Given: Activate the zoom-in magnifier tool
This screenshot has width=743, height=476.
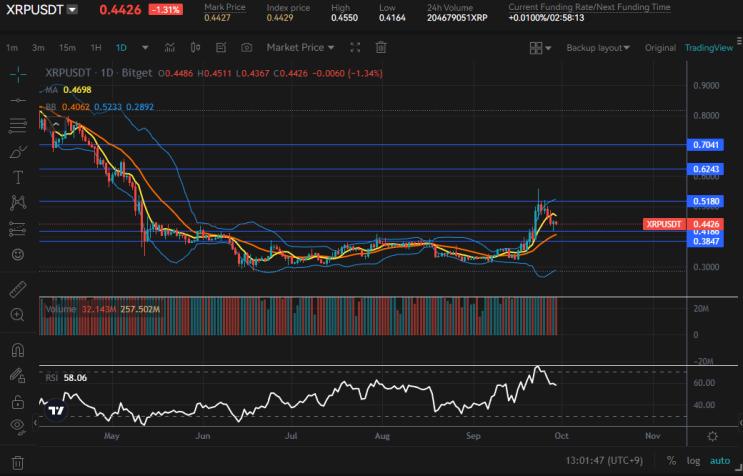Looking at the screenshot, I should coord(18,315).
